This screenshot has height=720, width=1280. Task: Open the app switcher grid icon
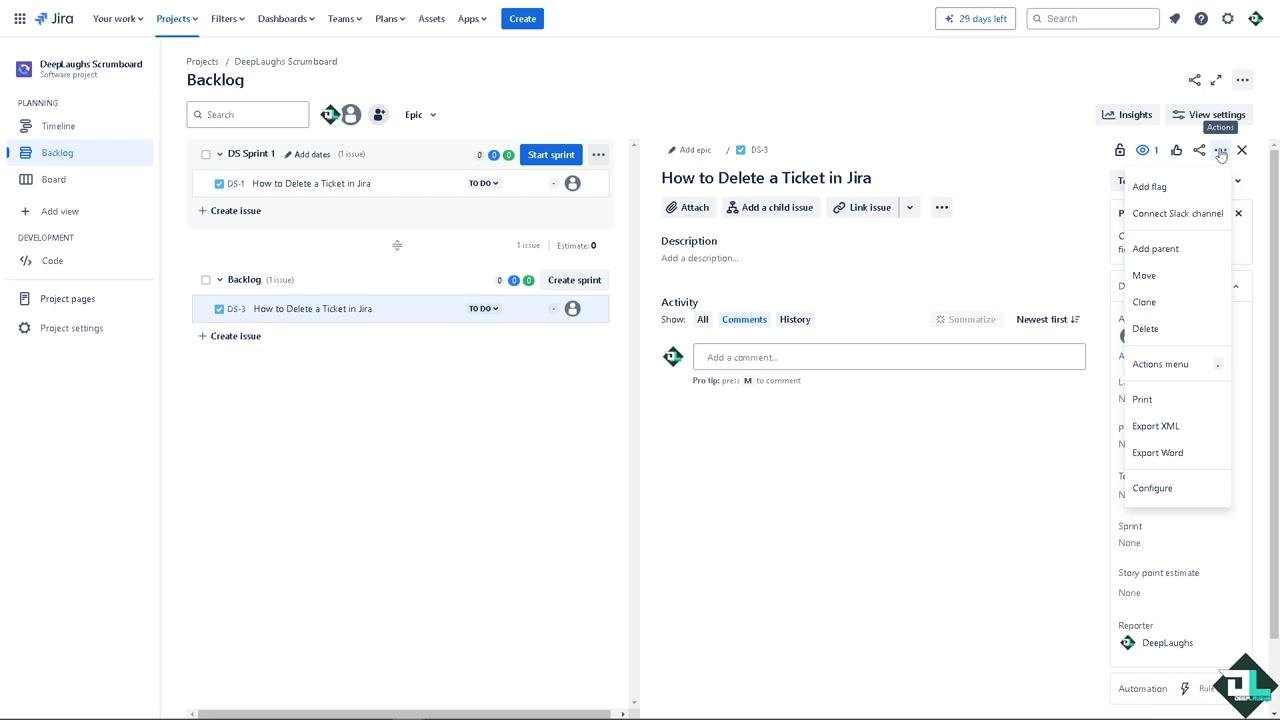pos(20,18)
